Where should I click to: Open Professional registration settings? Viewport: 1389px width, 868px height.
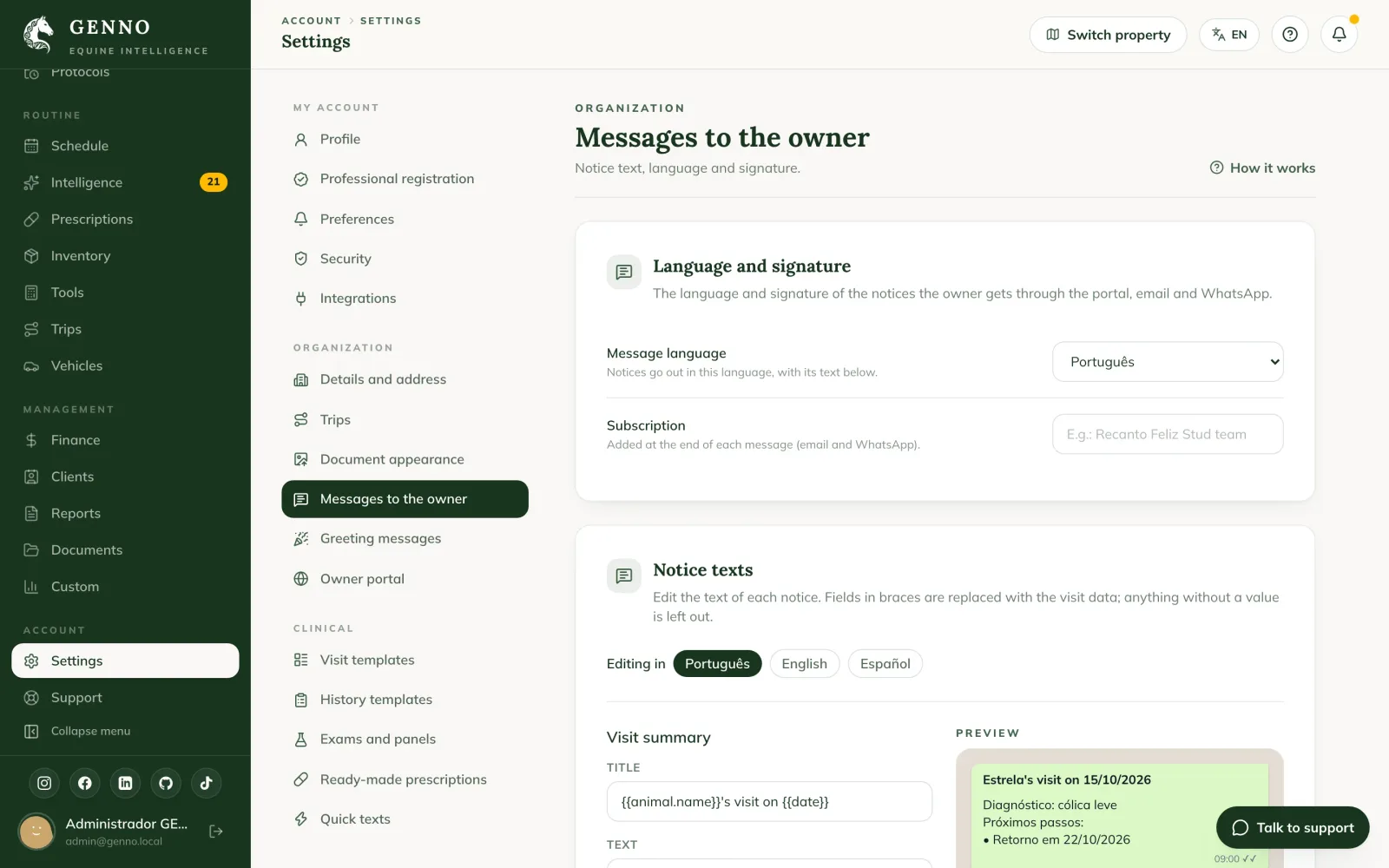tap(405, 179)
